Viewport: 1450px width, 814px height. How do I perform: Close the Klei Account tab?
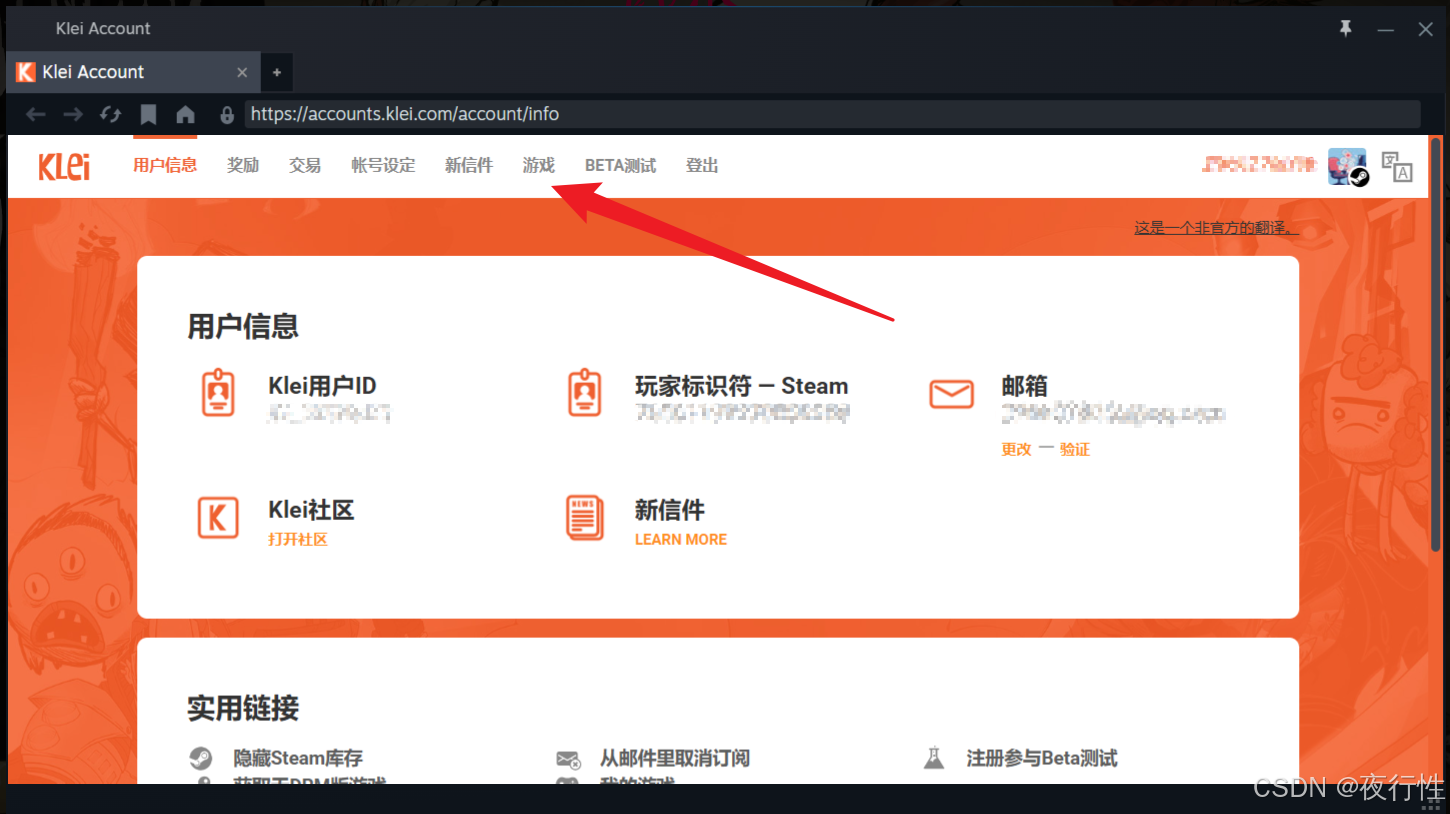pyautogui.click(x=242, y=72)
